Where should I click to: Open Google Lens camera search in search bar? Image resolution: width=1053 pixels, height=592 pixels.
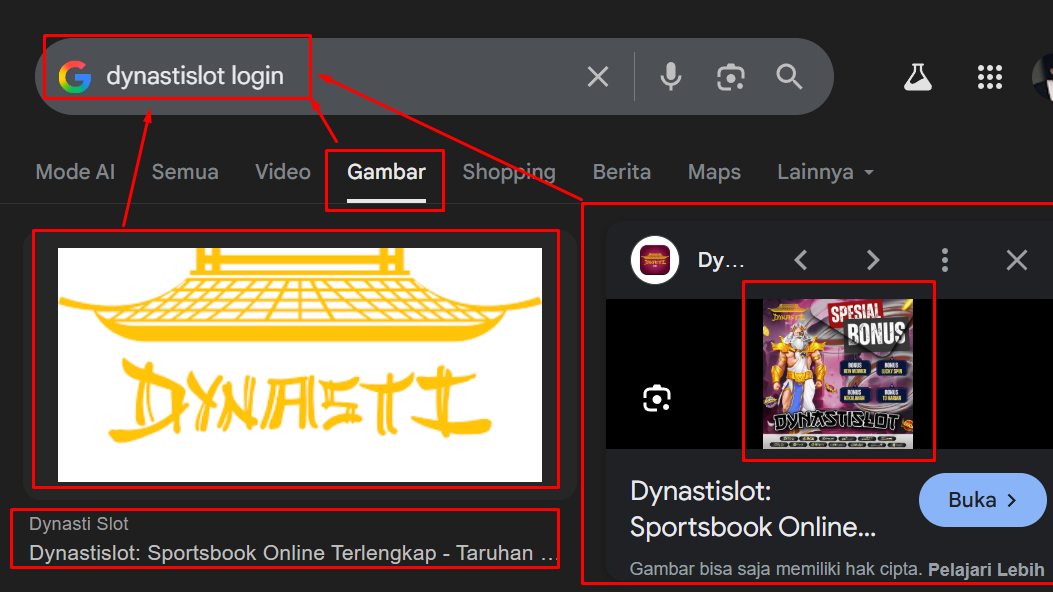click(x=731, y=77)
